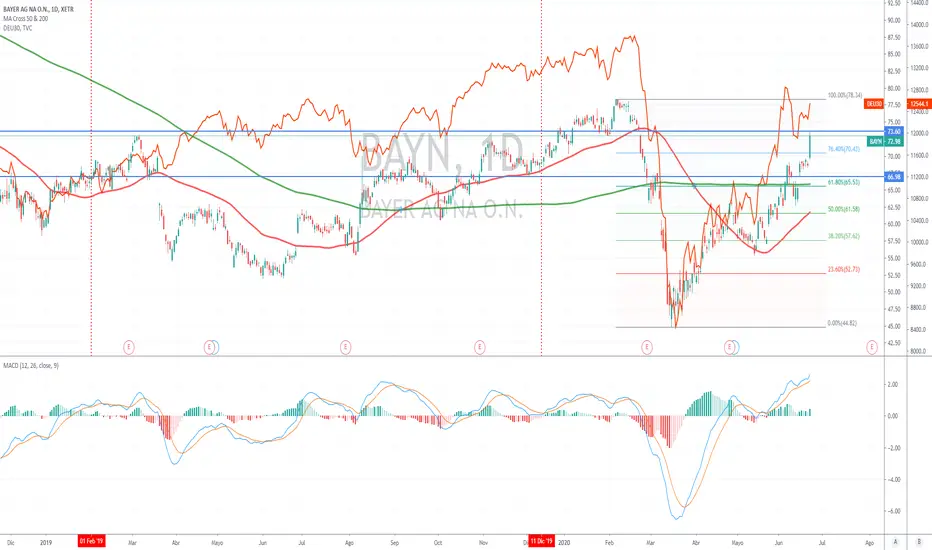This screenshot has height=550, width=932.
Task: Click the red 01 Feb '19 date label
Action: [x=92, y=542]
